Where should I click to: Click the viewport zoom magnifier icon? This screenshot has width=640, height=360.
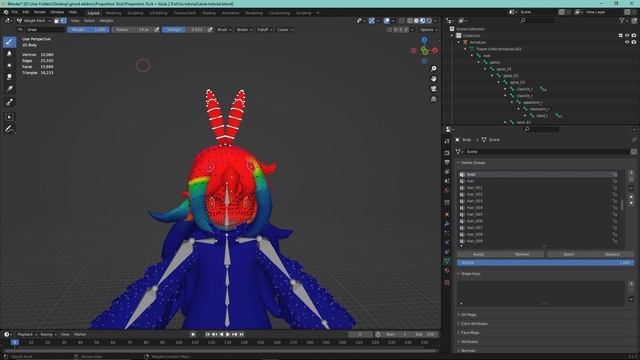pyautogui.click(x=433, y=69)
